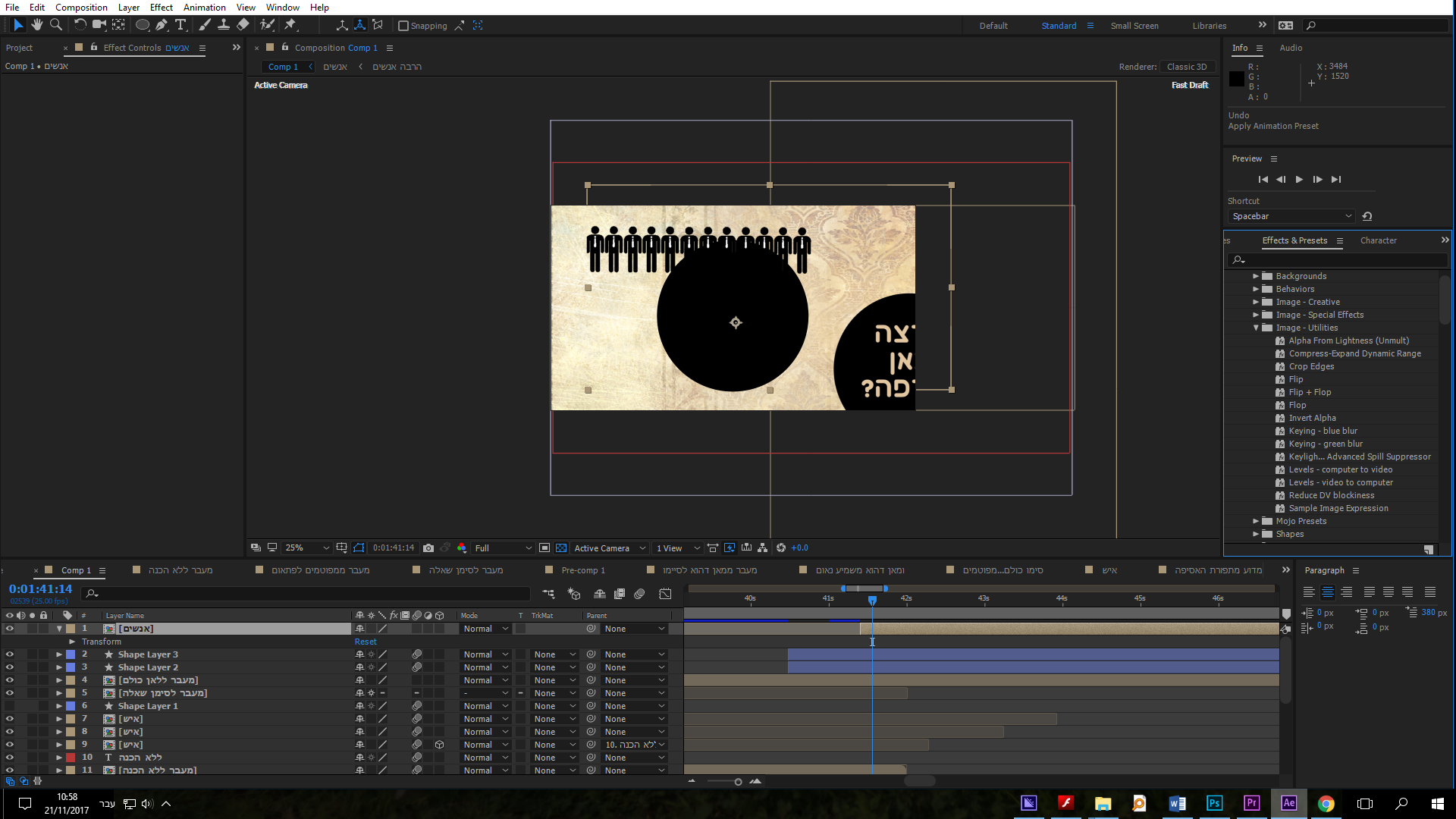Select the Puppet Pin tool
Image resolution: width=1456 pixels, height=819 pixels.
pyautogui.click(x=290, y=25)
